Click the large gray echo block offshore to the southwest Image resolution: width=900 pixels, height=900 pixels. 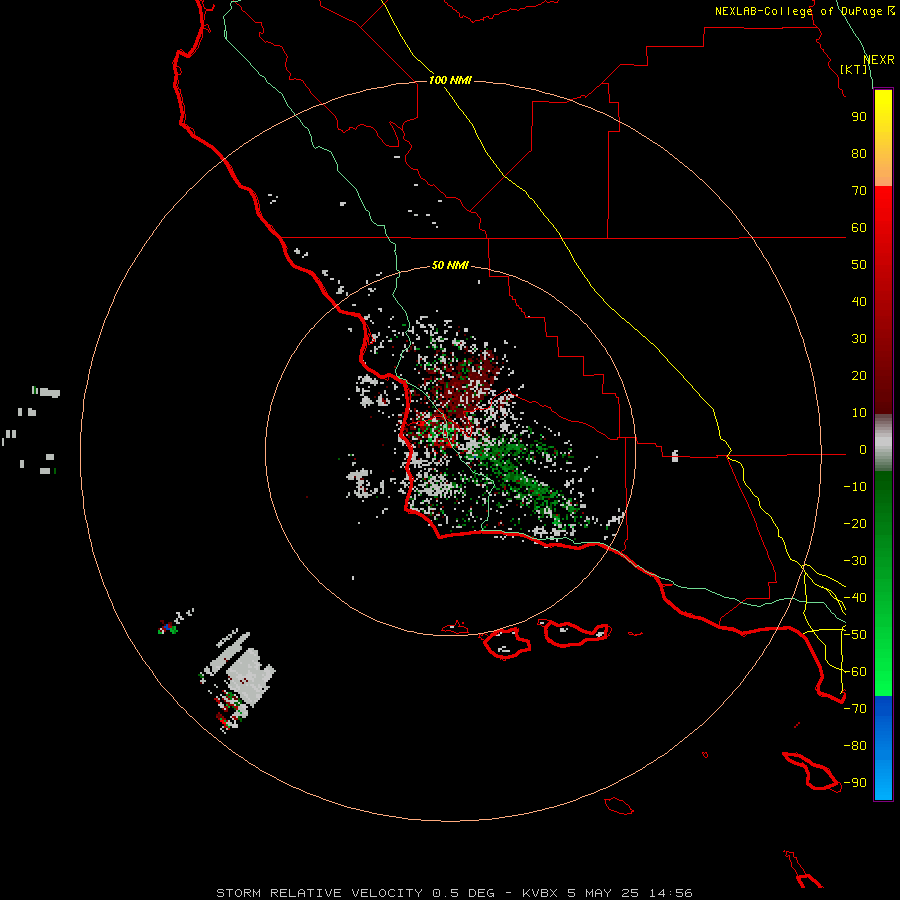coord(250,677)
